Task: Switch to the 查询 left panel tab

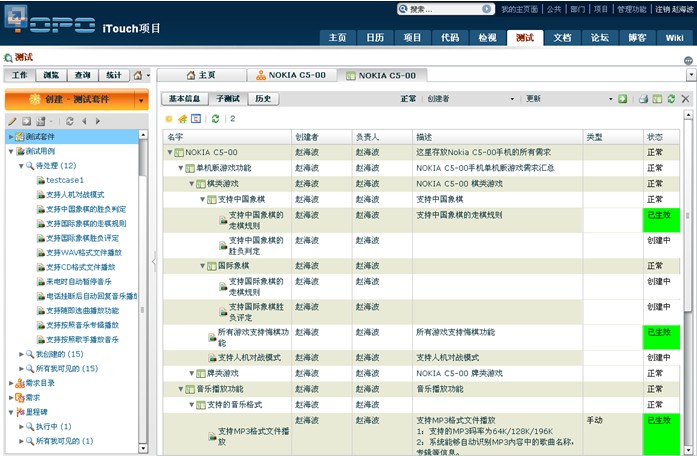Action: coord(82,75)
